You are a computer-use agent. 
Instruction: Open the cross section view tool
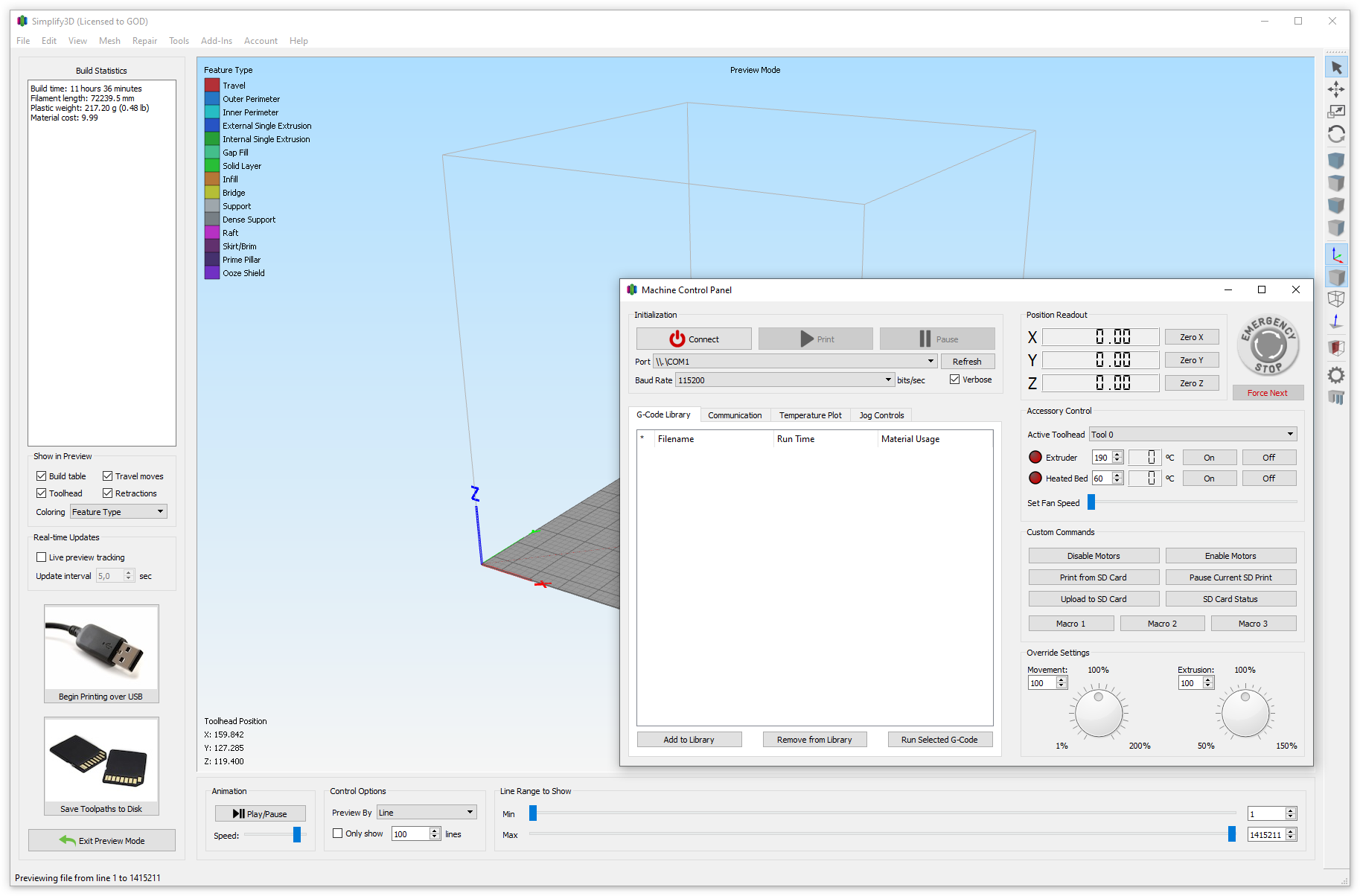(1336, 348)
